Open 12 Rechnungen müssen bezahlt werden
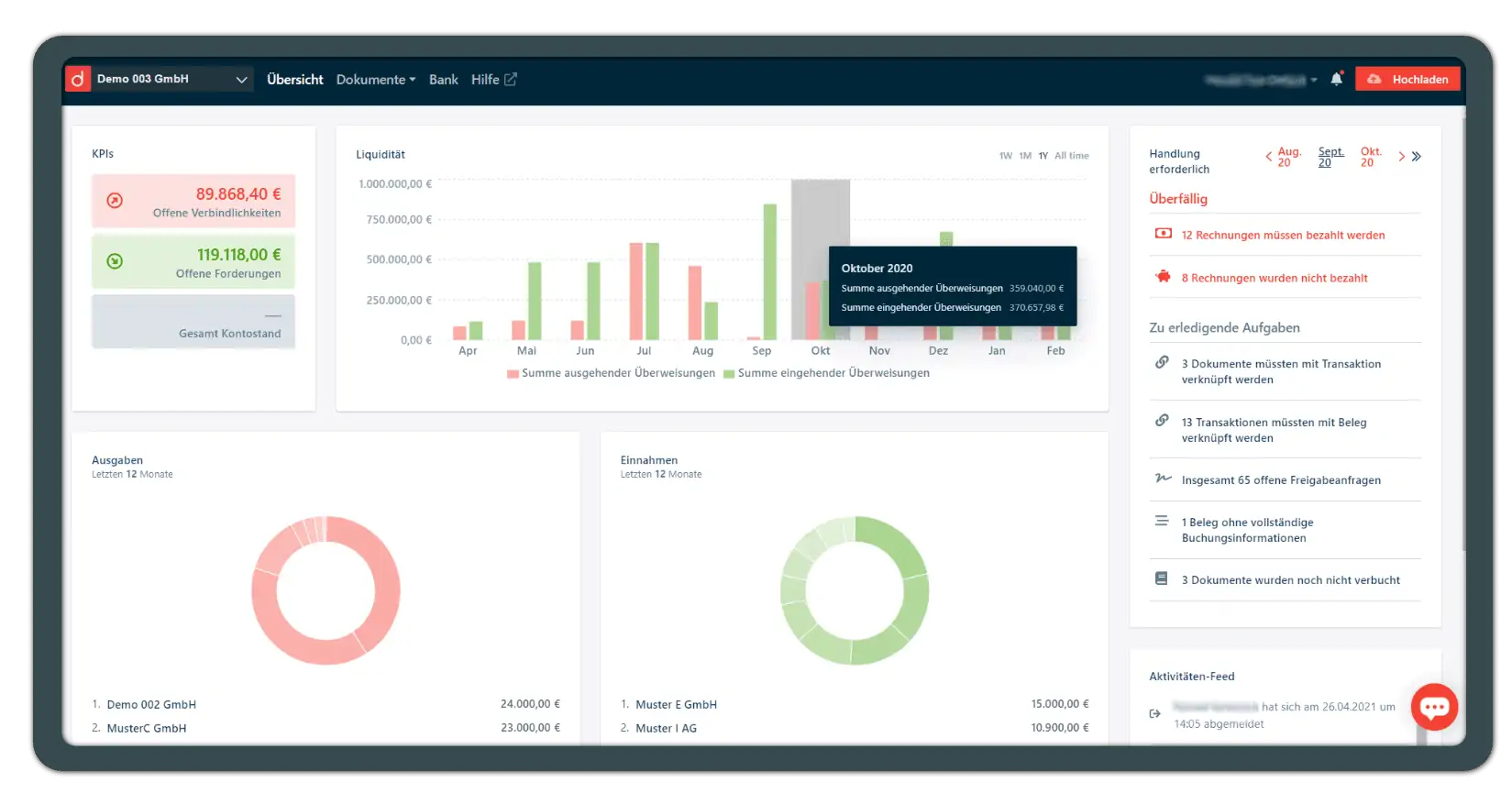Image resolution: width=1512 pixels, height=793 pixels. (1285, 235)
